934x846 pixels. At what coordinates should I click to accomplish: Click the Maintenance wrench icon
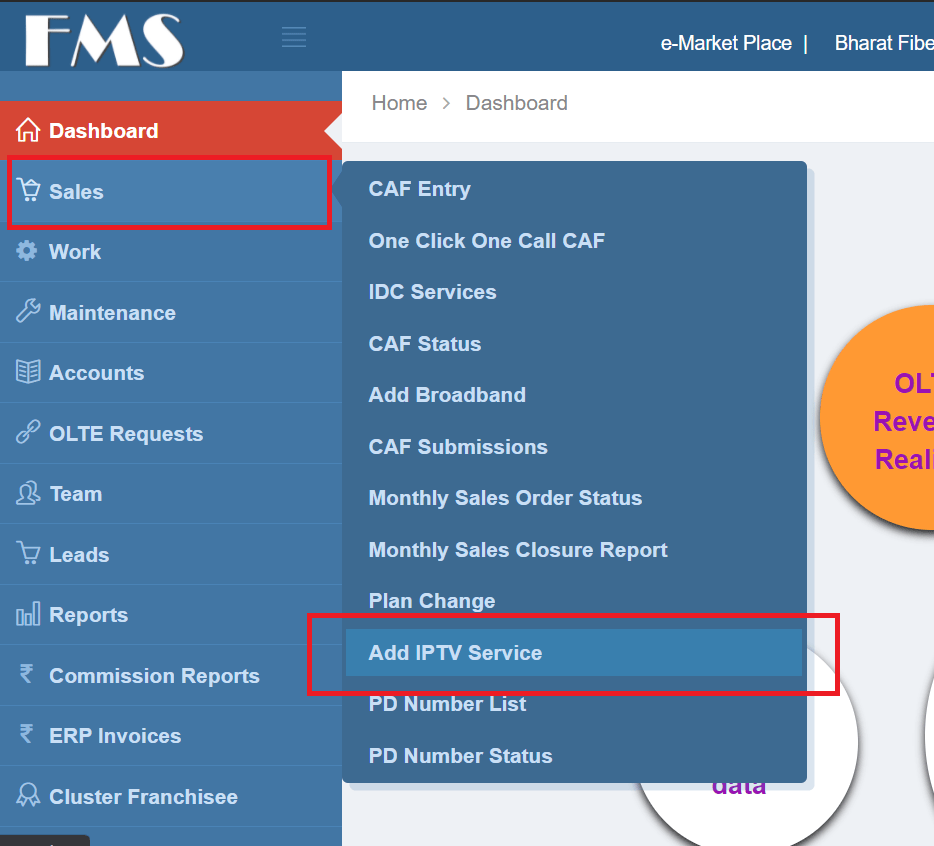tap(28, 312)
